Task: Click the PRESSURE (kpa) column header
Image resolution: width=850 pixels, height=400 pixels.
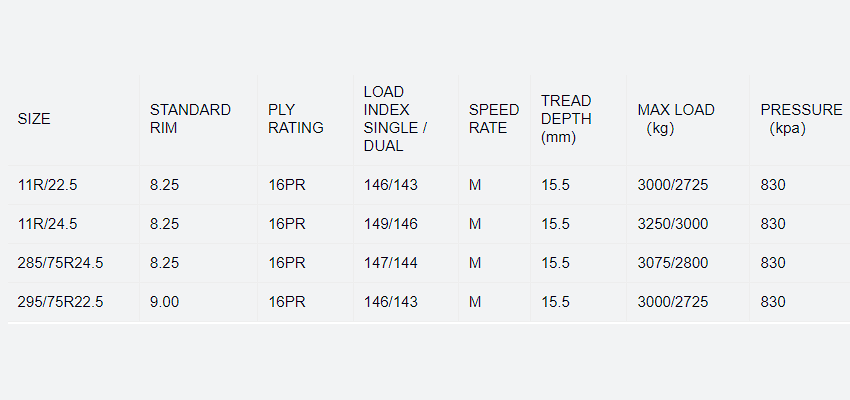Action: 801,119
